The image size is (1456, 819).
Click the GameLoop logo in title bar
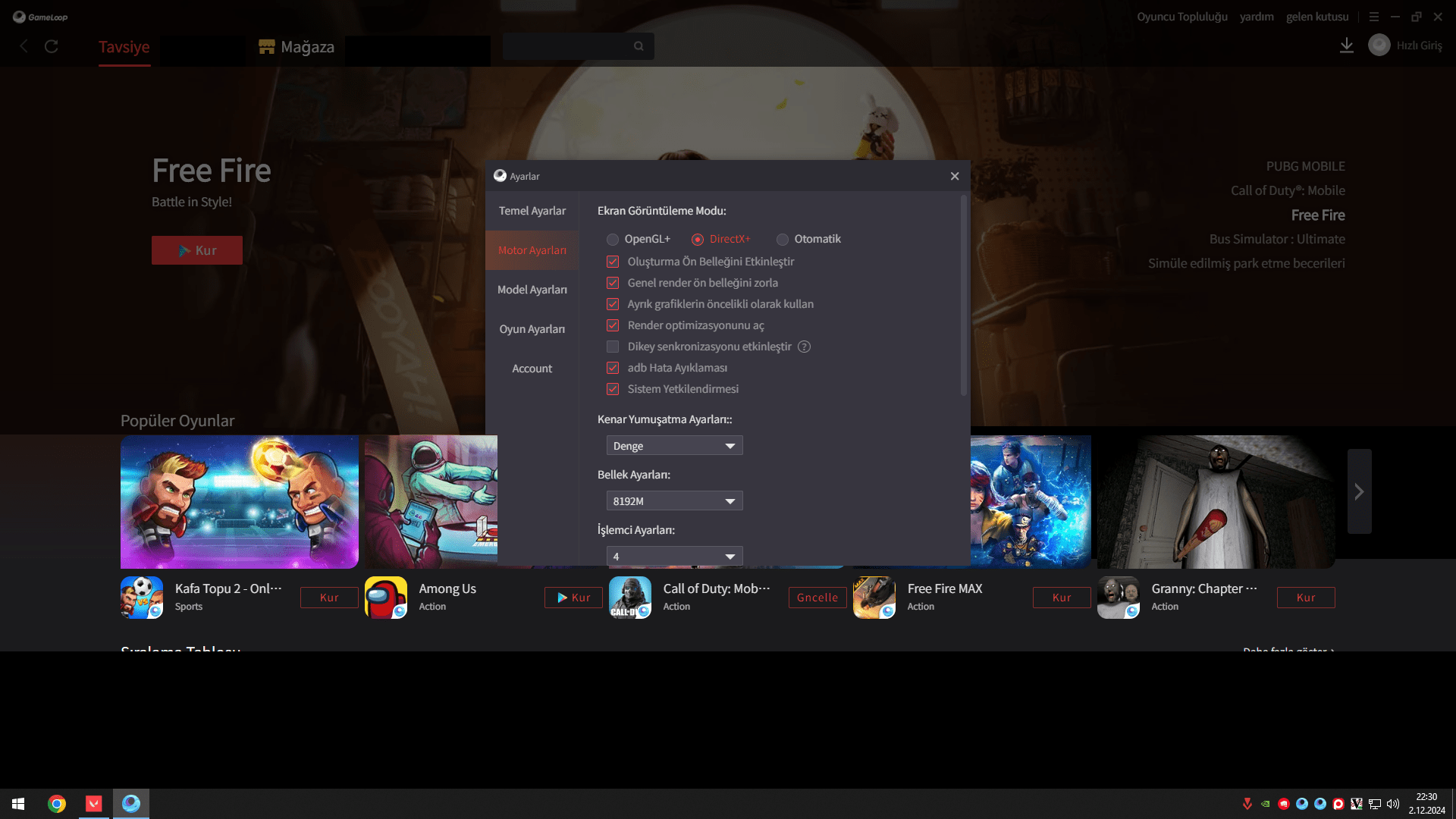[40, 17]
